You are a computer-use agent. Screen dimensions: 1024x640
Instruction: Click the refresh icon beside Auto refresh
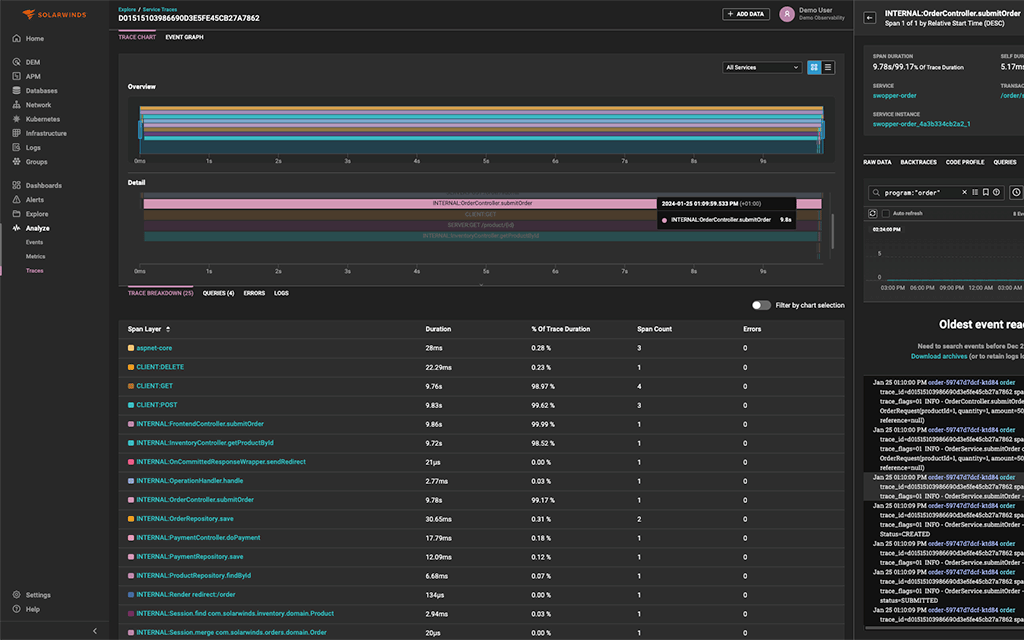[873, 213]
